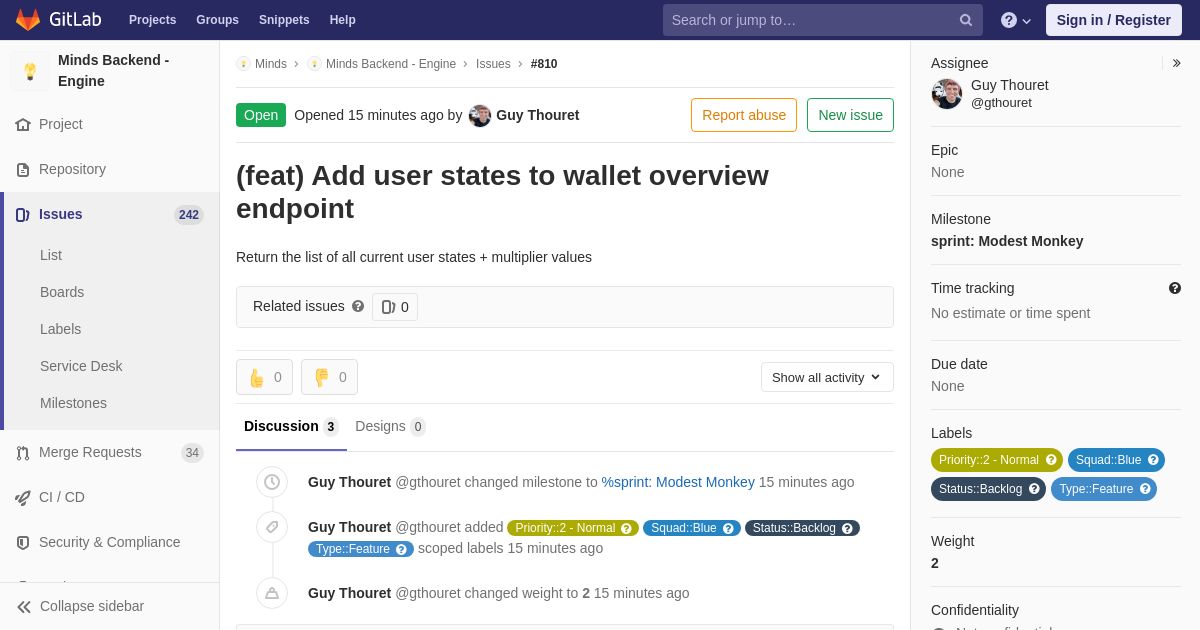The height and width of the screenshot is (630, 1200).
Task: Click assignee avatar in right sidebar
Action: (x=947, y=94)
